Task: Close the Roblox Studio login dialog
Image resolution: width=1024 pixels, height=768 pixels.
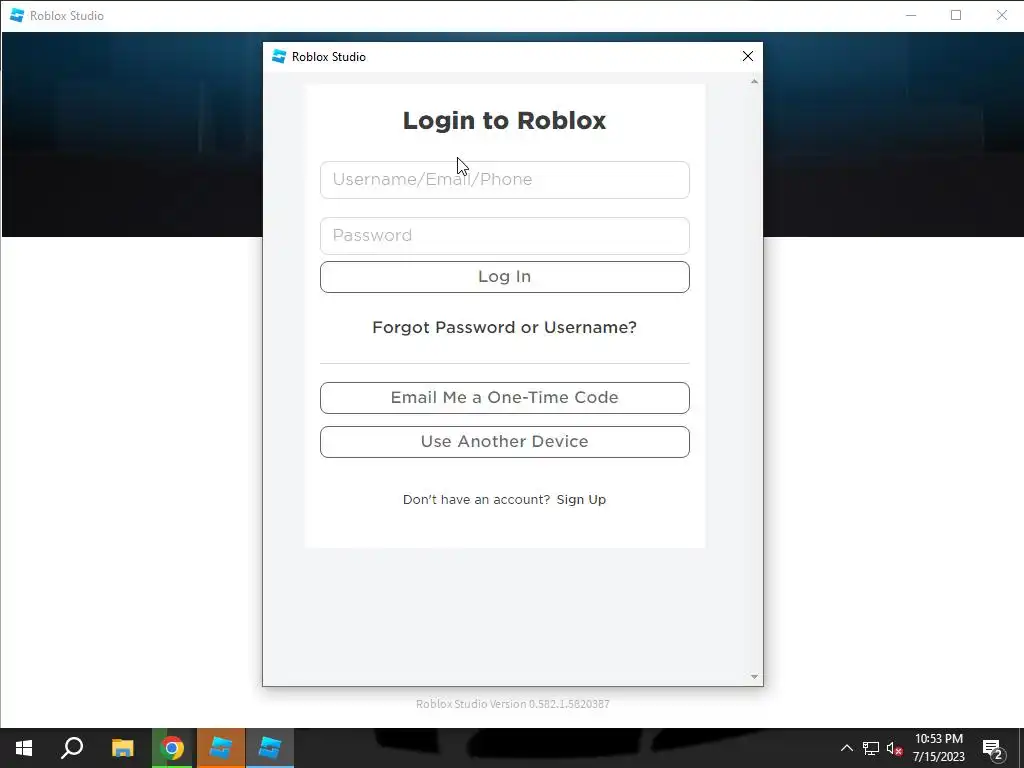Action: 748,56
